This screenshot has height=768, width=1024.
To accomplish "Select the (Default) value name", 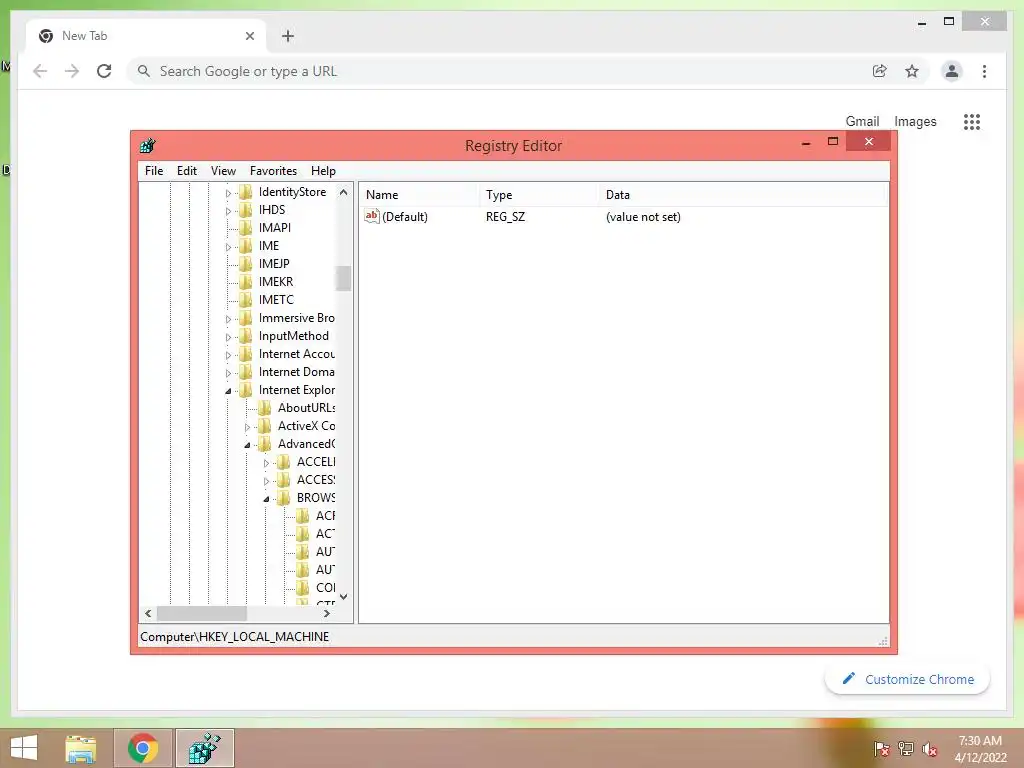I will [405, 217].
